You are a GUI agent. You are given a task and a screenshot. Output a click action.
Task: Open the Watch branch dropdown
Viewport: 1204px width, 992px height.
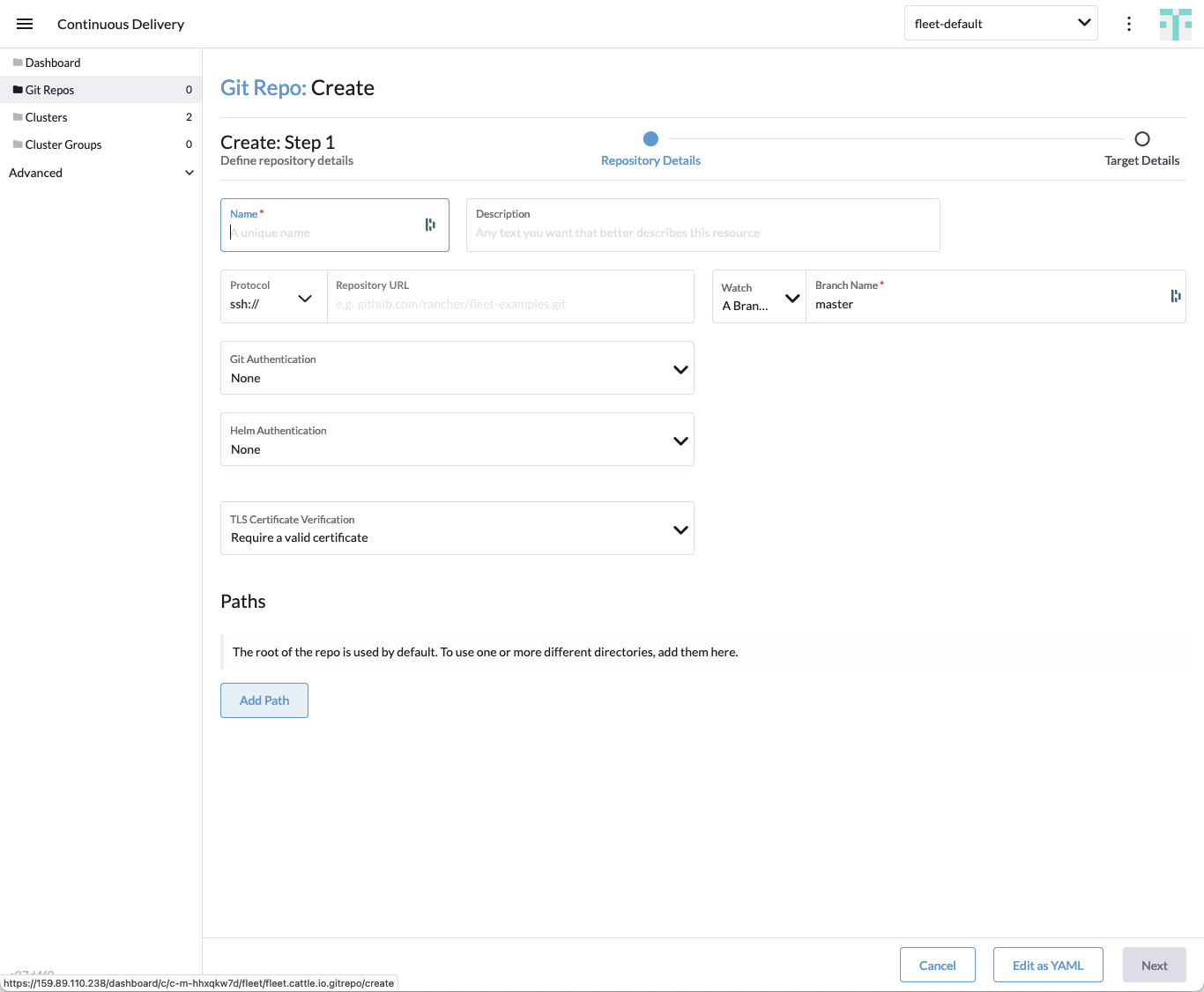(x=759, y=296)
